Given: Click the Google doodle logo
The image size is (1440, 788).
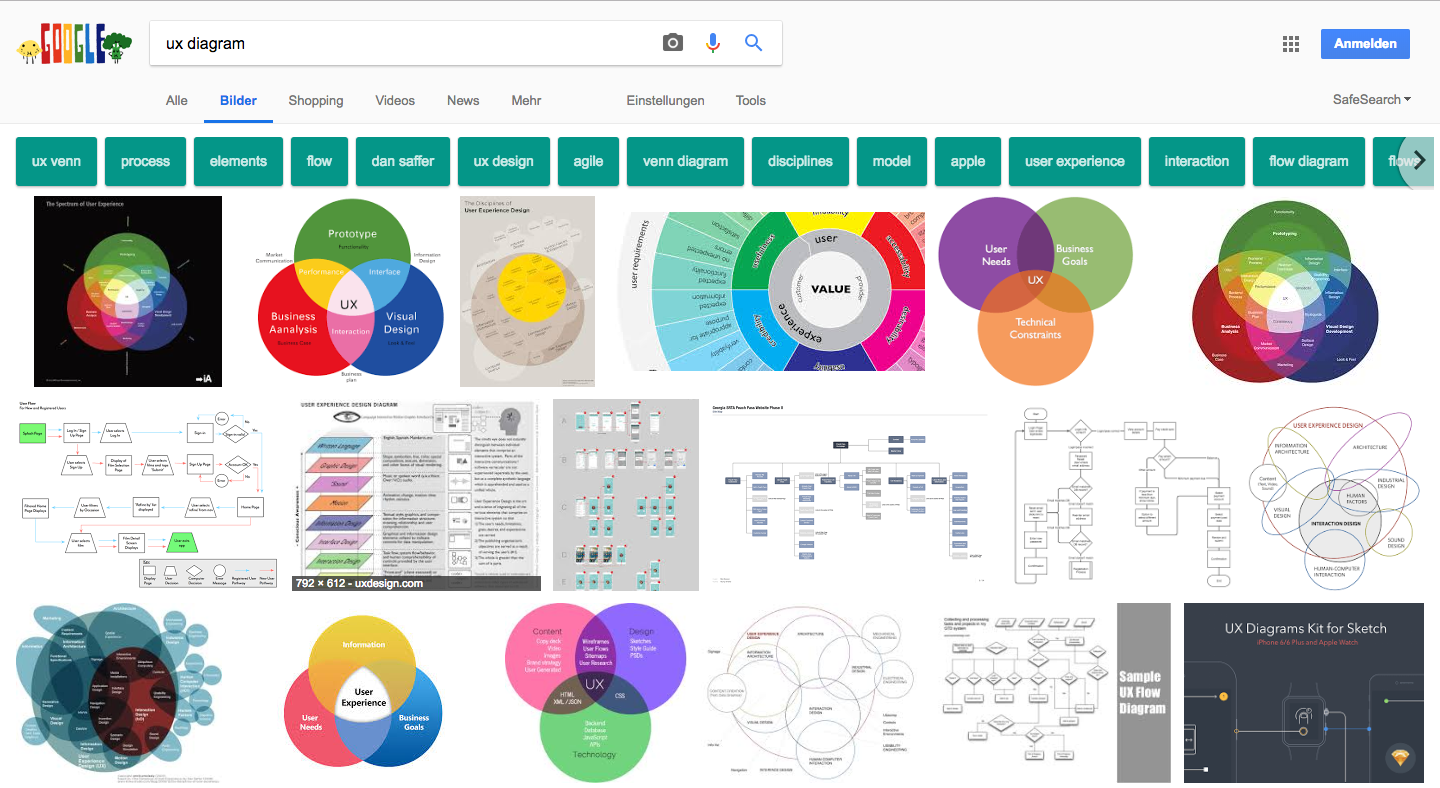Looking at the screenshot, I should pos(75,45).
